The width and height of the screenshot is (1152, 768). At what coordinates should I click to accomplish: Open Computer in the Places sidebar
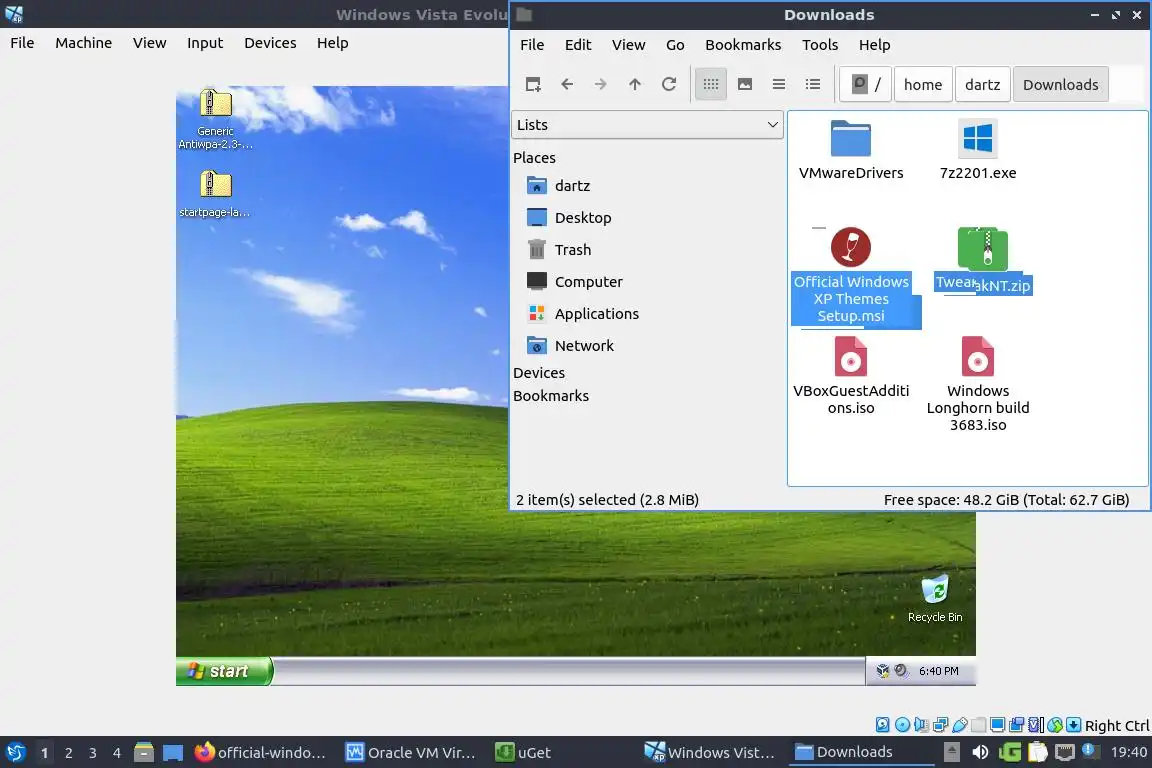[575, 281]
